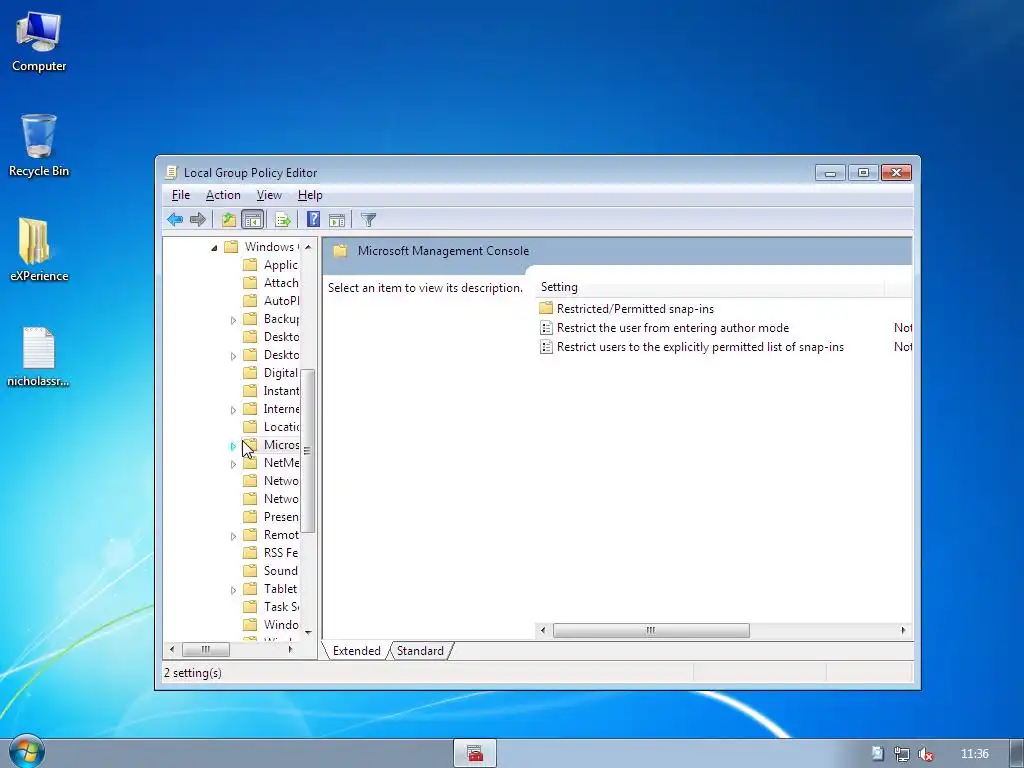
Task: Click the policy icon for author mode setting
Action: (546, 328)
